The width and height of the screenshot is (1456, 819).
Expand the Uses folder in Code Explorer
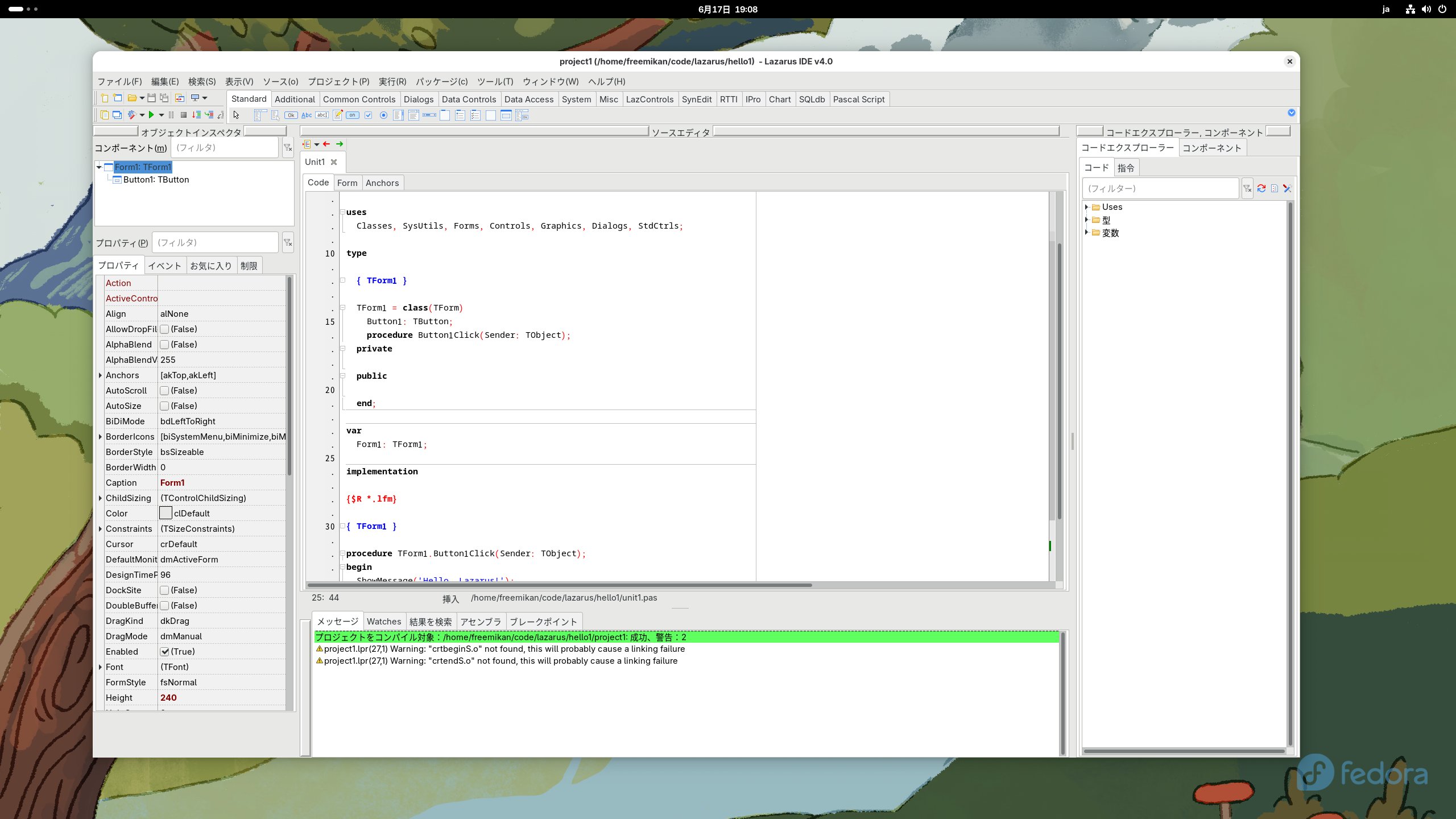[1086, 207]
